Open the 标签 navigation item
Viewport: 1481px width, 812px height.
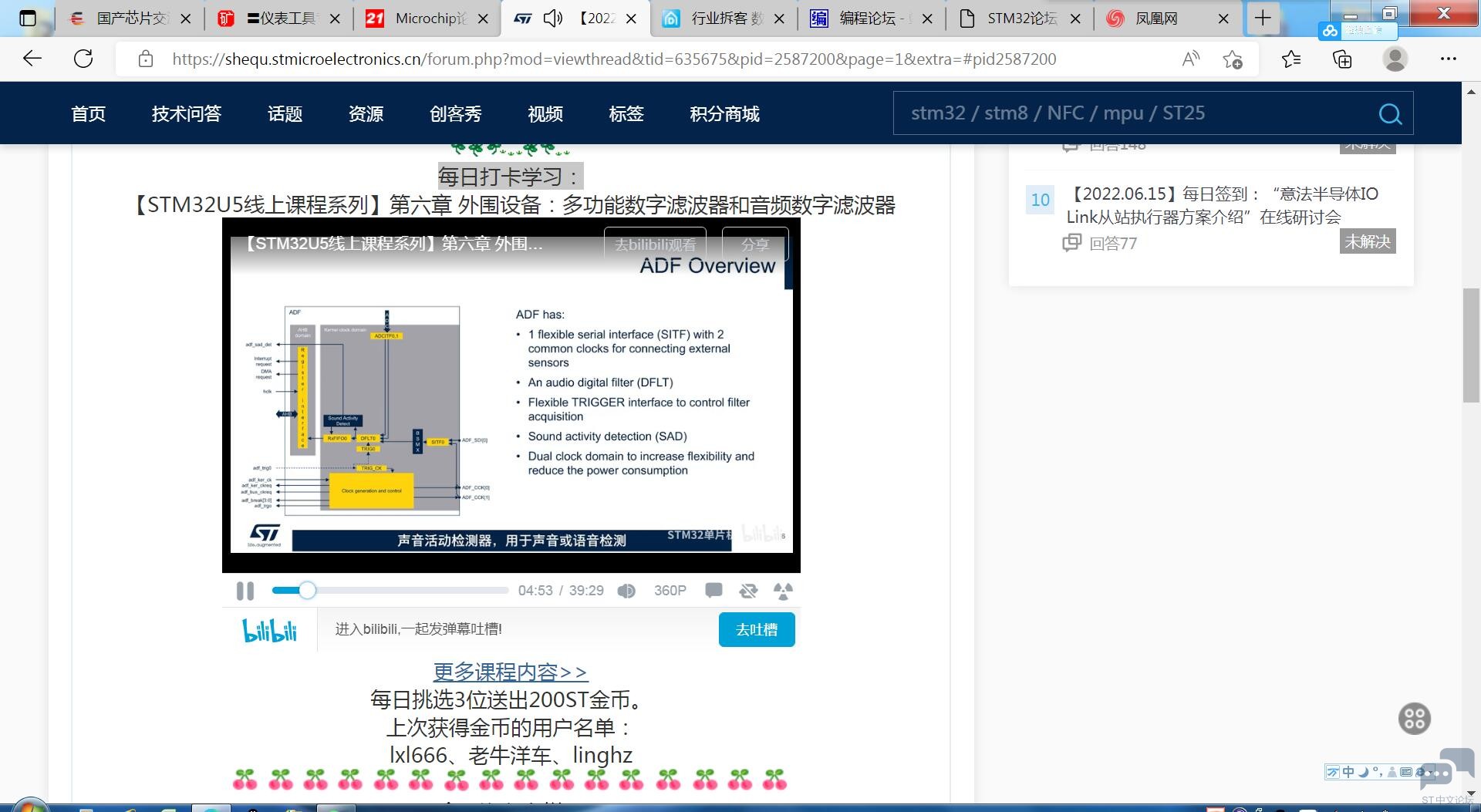click(x=626, y=114)
